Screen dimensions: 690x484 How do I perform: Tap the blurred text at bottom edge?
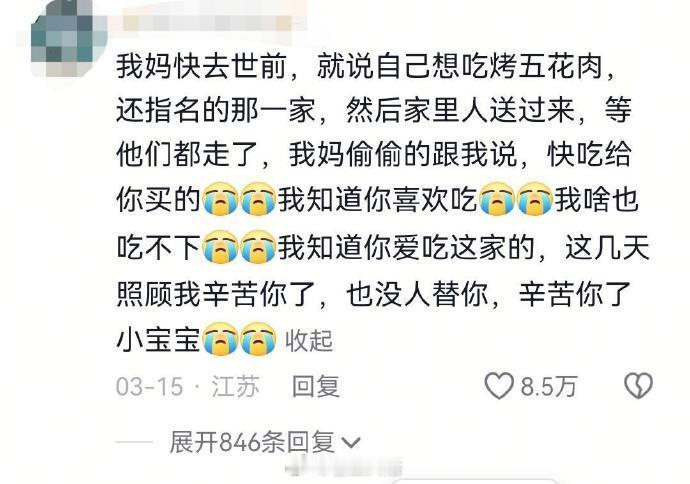[344, 468]
